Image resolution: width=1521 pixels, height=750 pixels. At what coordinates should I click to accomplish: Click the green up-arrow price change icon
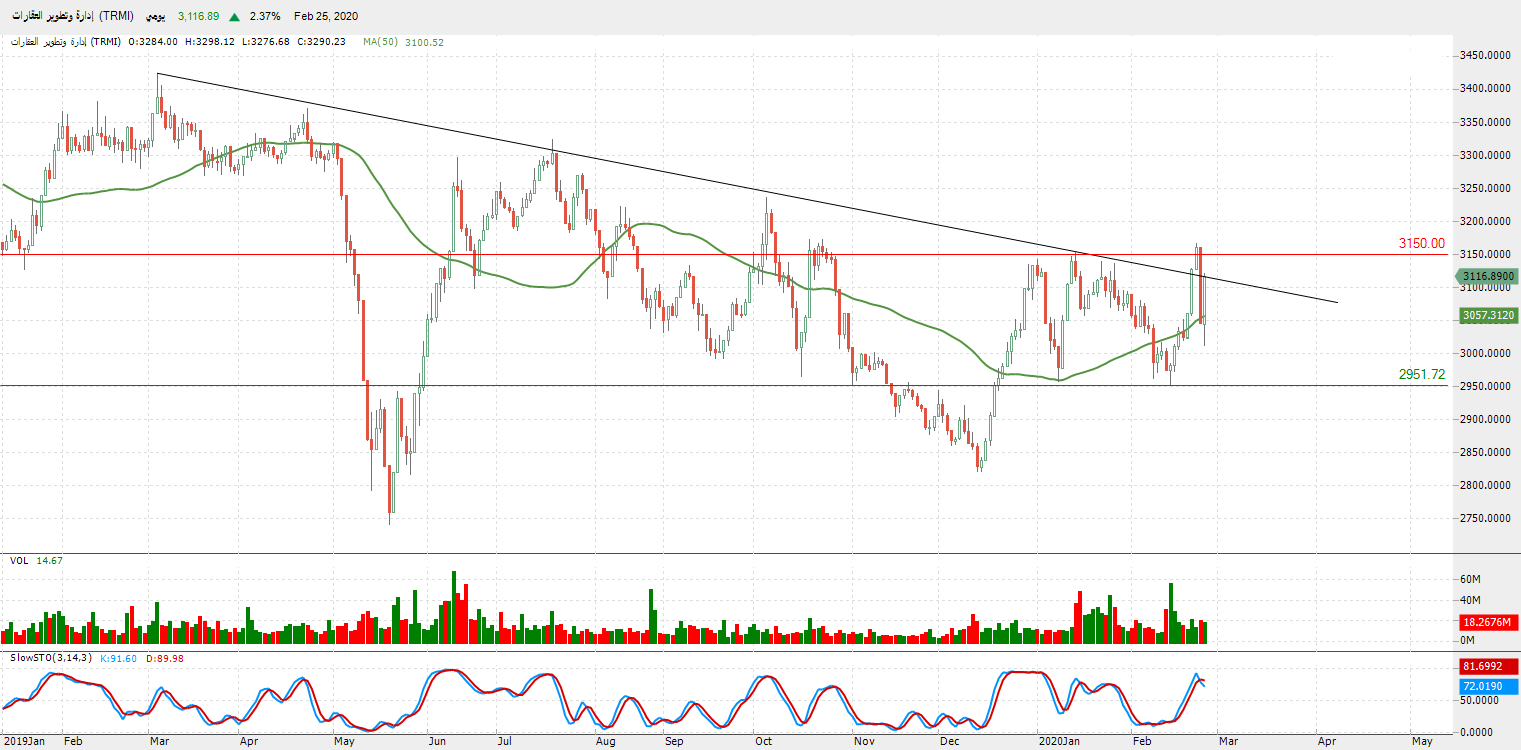point(234,17)
